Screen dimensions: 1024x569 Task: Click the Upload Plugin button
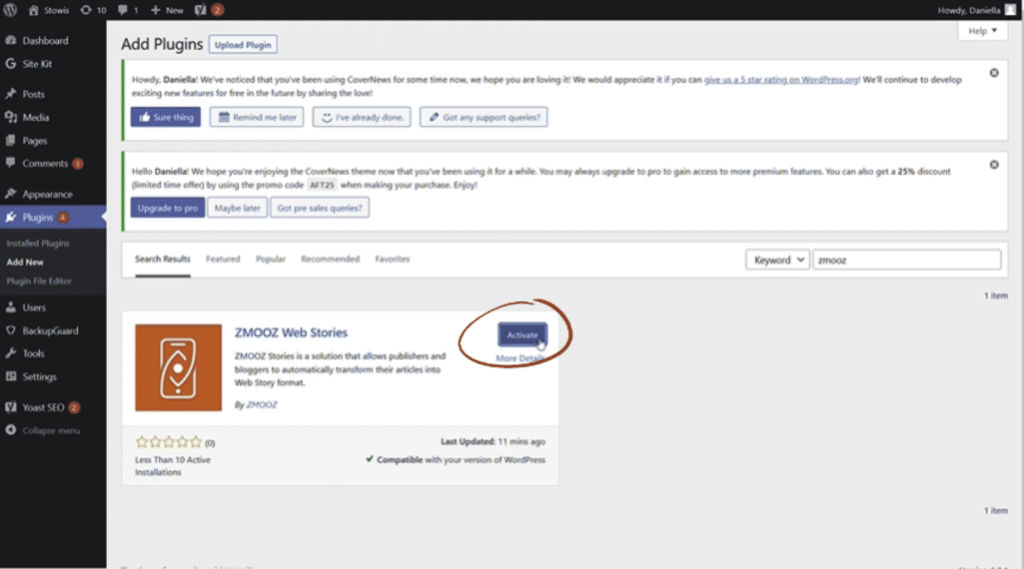[243, 44]
